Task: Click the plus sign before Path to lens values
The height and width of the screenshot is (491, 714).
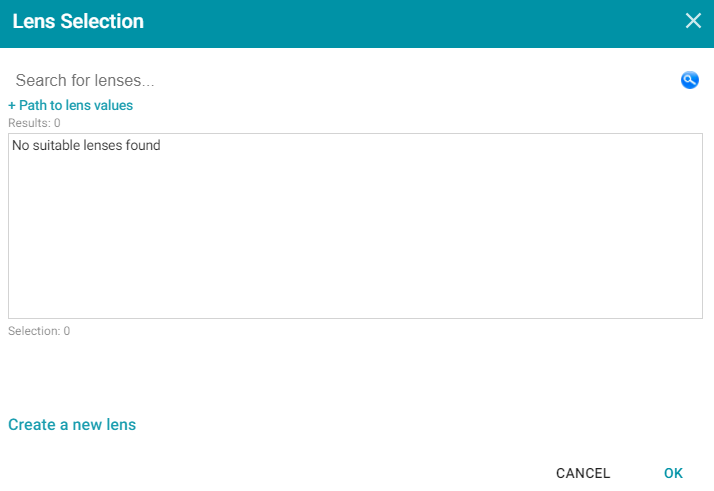Action: 12,106
